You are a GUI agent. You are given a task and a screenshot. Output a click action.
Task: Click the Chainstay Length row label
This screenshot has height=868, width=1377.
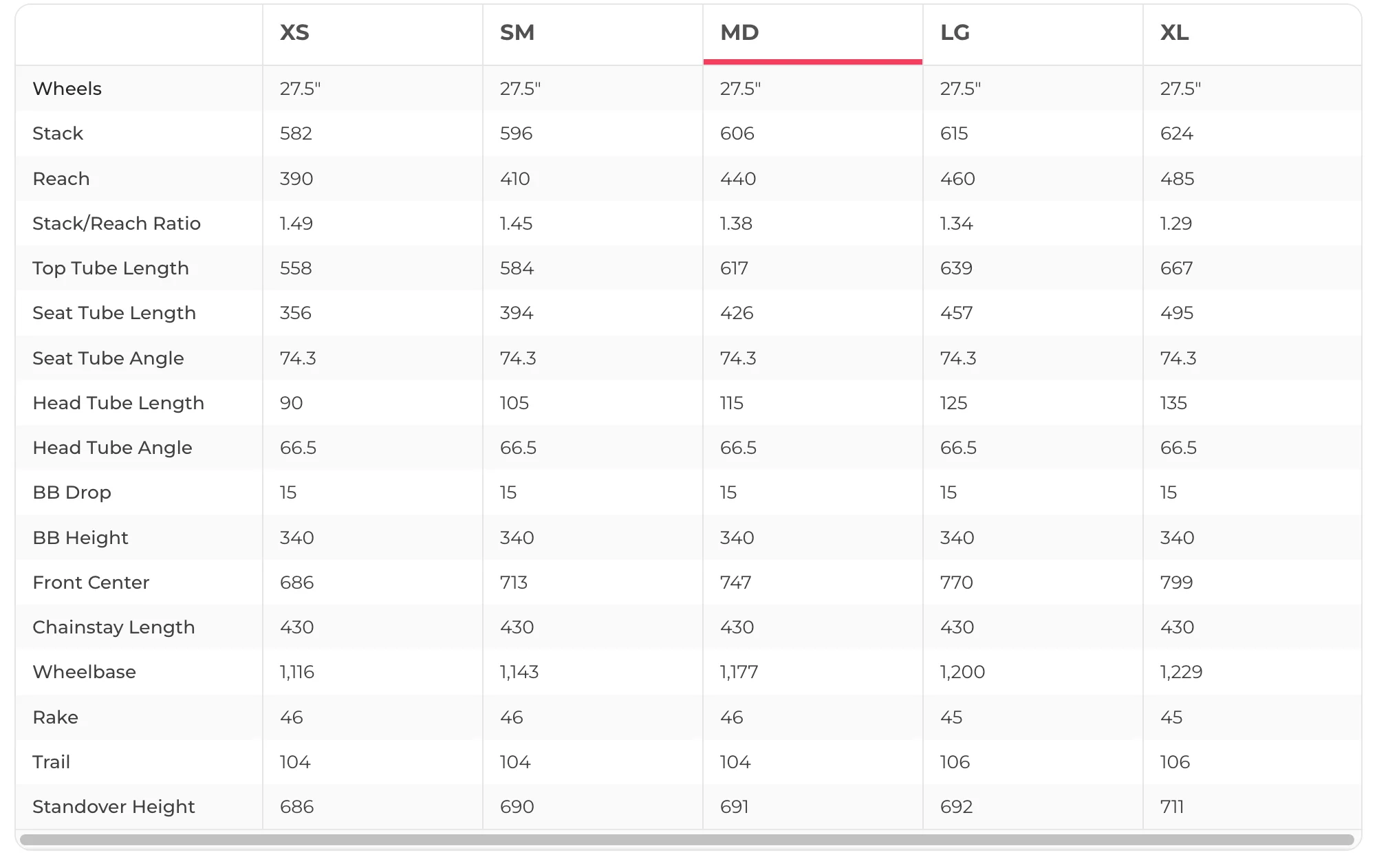tap(113, 627)
